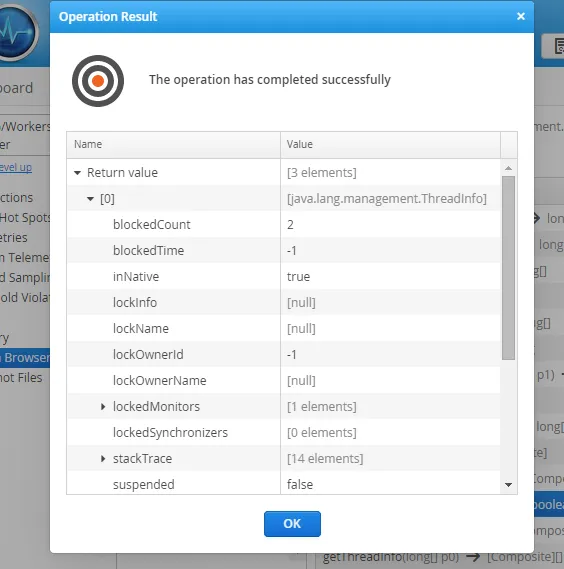Select the lockedSynchronizers row

tap(283, 433)
